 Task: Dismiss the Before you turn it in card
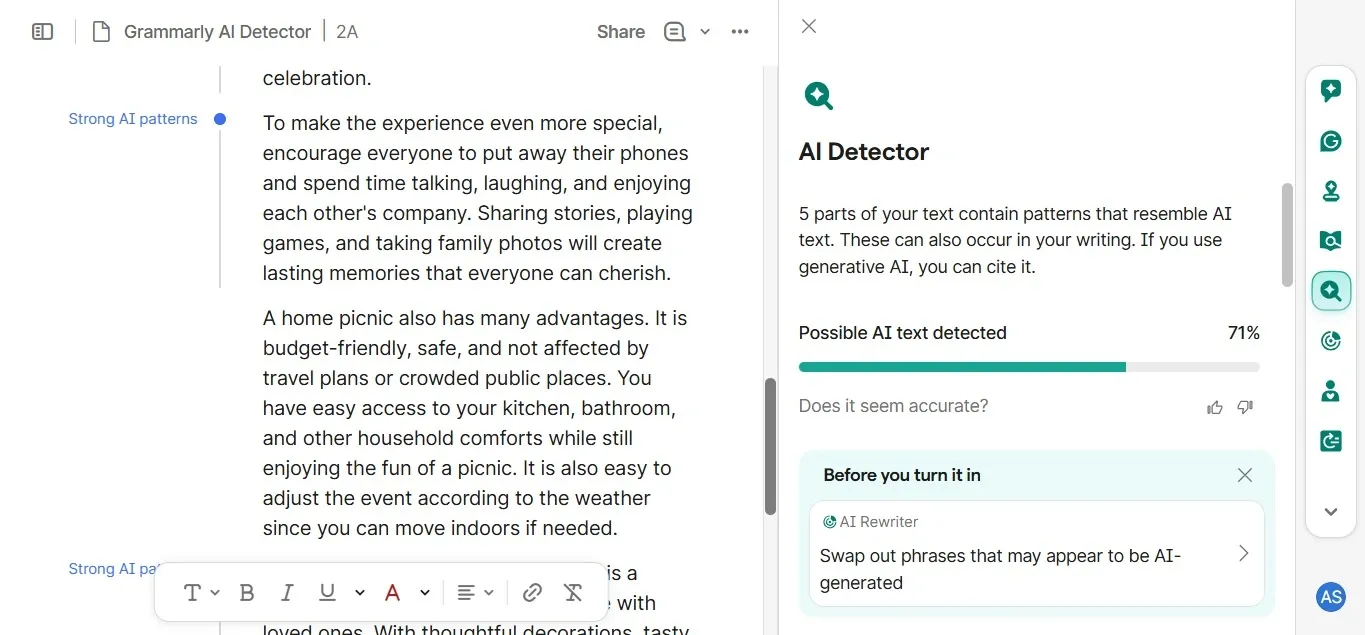1245,475
